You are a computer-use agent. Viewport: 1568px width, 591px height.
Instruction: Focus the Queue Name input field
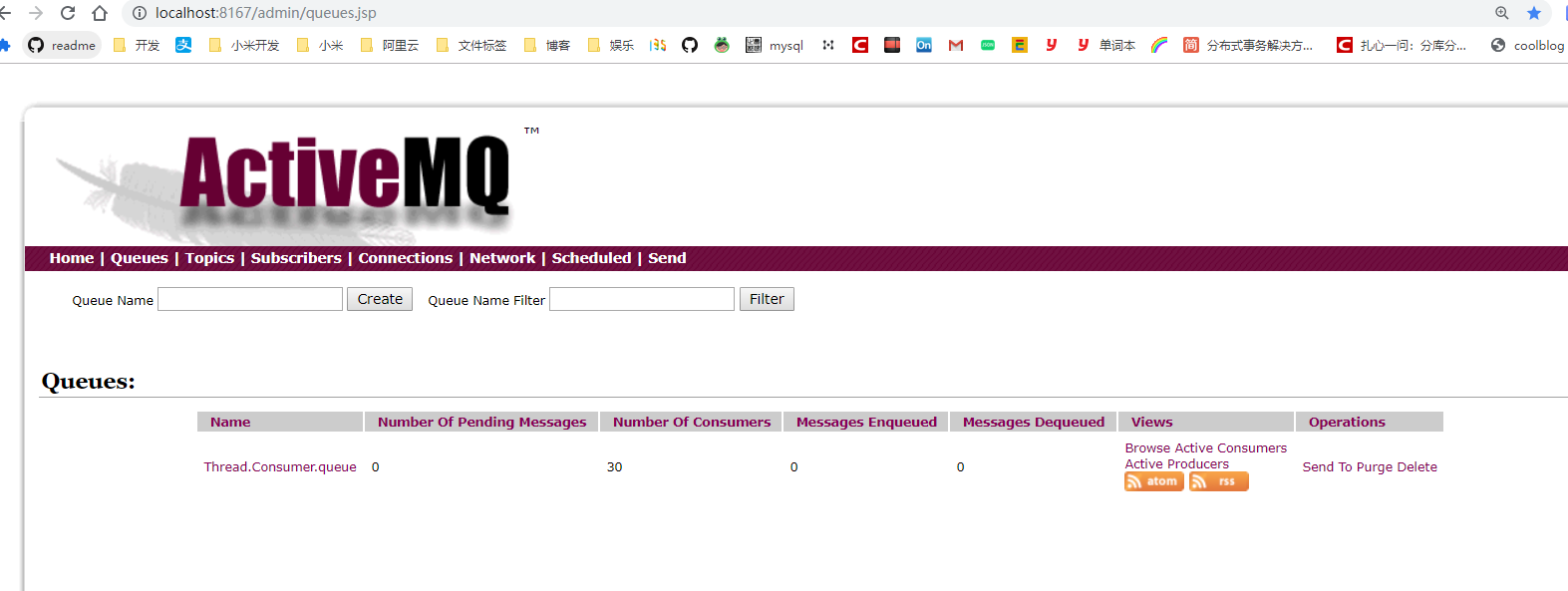[250, 299]
